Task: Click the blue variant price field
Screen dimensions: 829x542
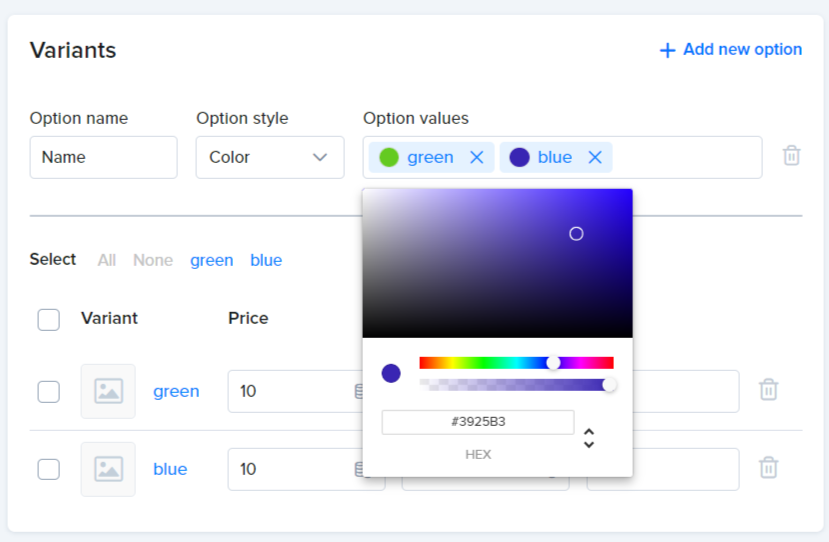Action: click(295, 469)
